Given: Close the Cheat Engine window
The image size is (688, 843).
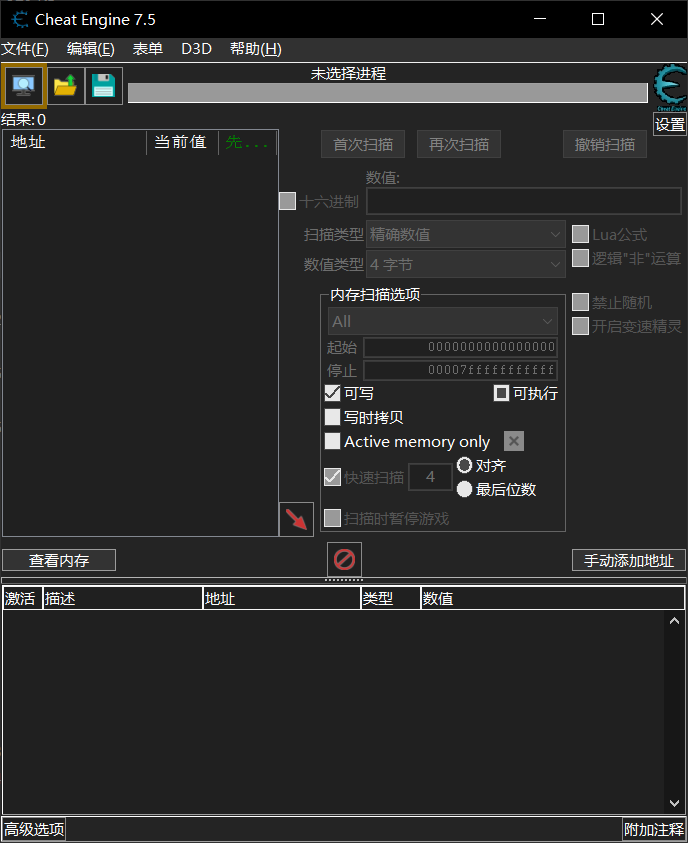Looking at the screenshot, I should click(x=657, y=19).
